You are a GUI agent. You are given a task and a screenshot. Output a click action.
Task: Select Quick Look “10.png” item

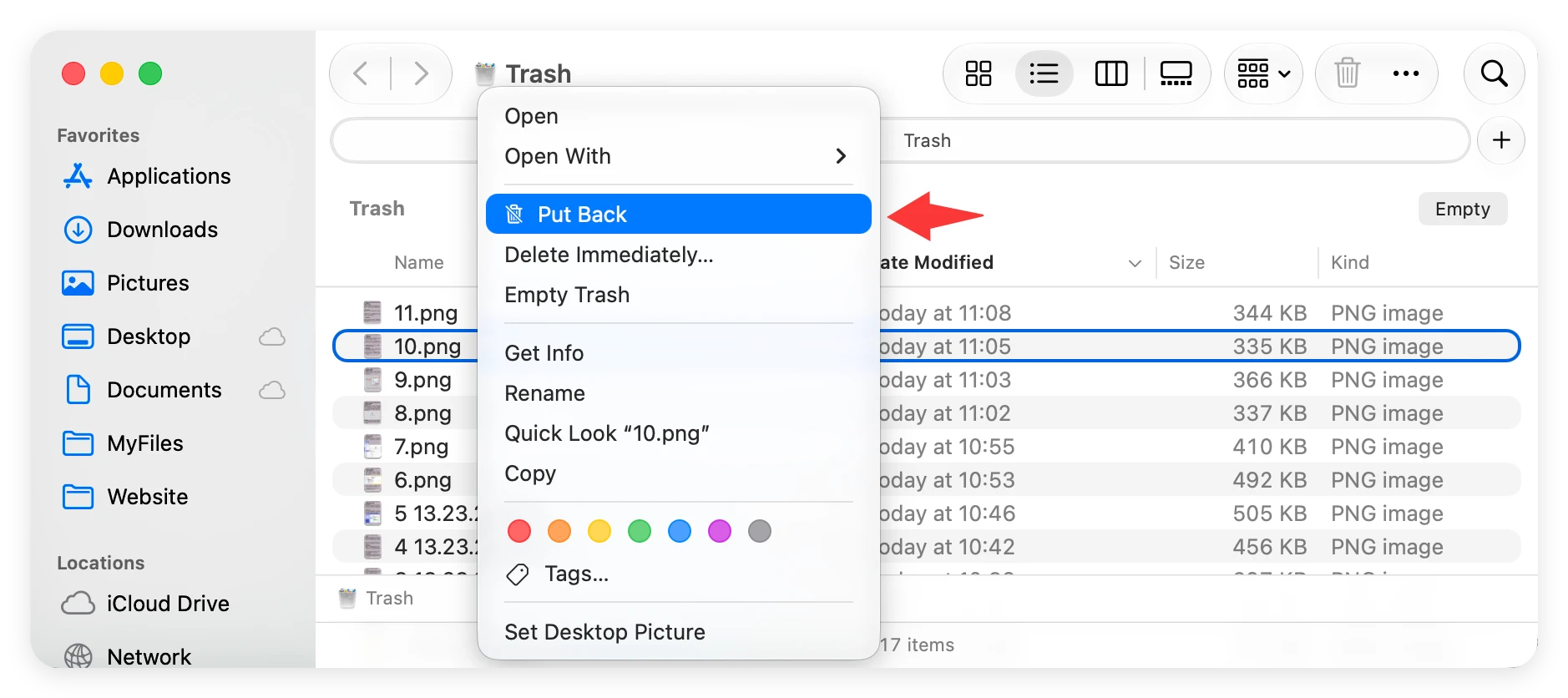point(678,433)
